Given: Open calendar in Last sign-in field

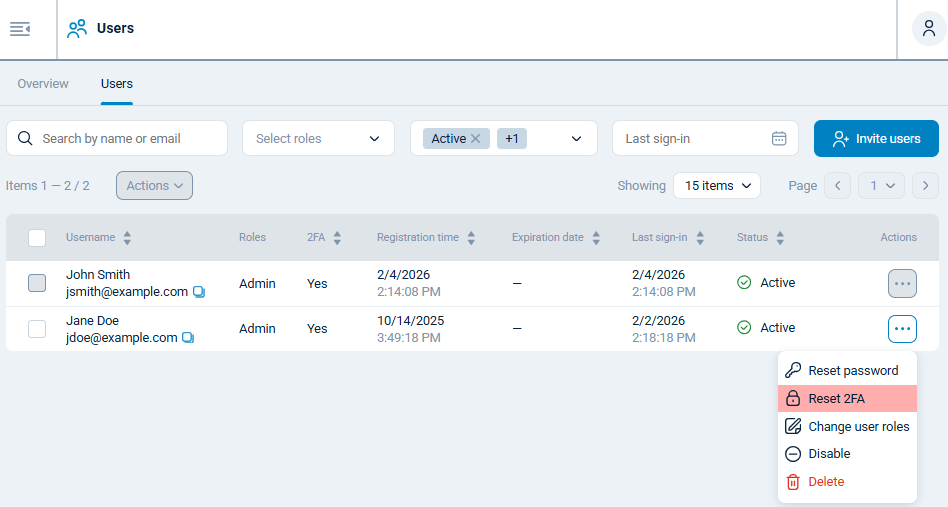Looking at the screenshot, I should pyautogui.click(x=779, y=139).
